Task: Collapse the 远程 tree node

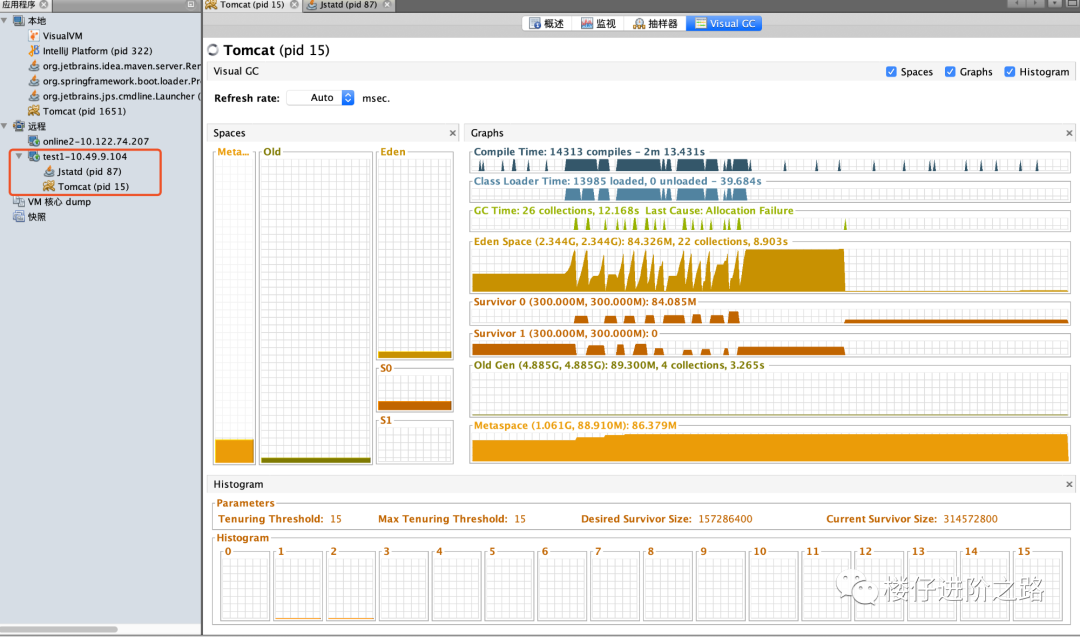Action: tap(5, 126)
